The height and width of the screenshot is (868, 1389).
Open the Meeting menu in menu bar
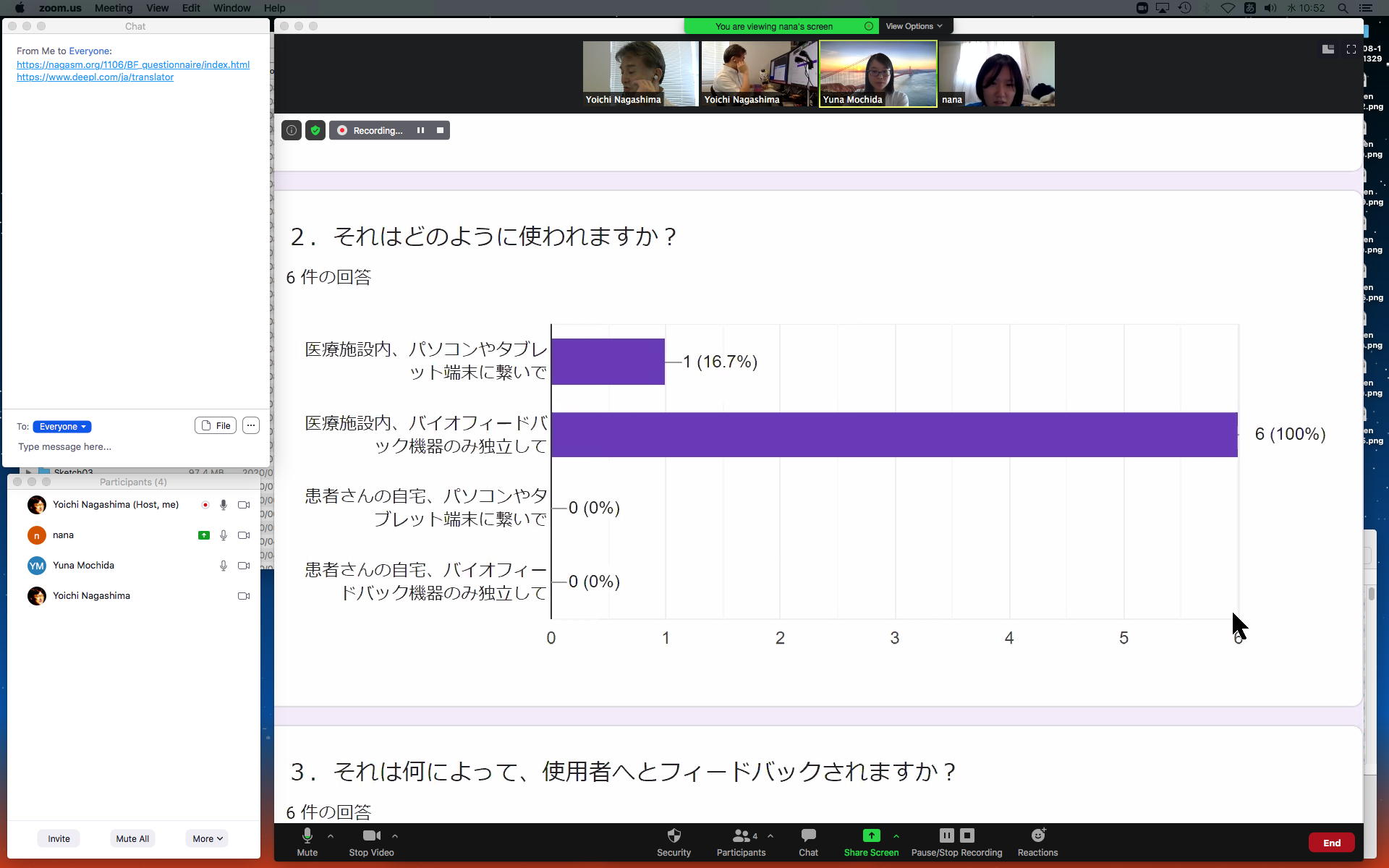(x=114, y=8)
